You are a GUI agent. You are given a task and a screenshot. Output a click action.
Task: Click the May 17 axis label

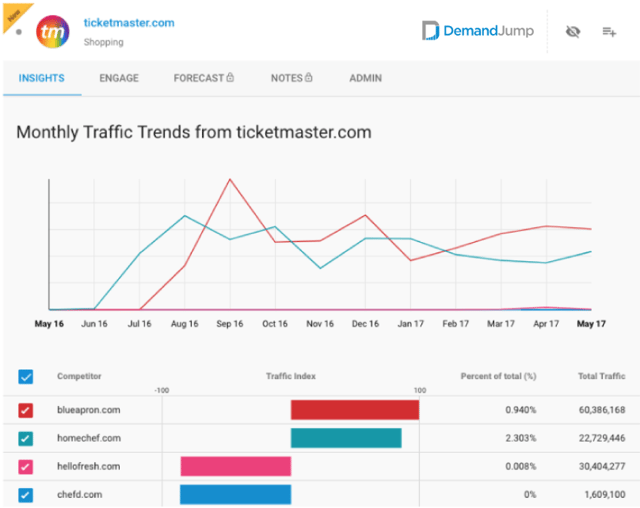[x=591, y=324]
